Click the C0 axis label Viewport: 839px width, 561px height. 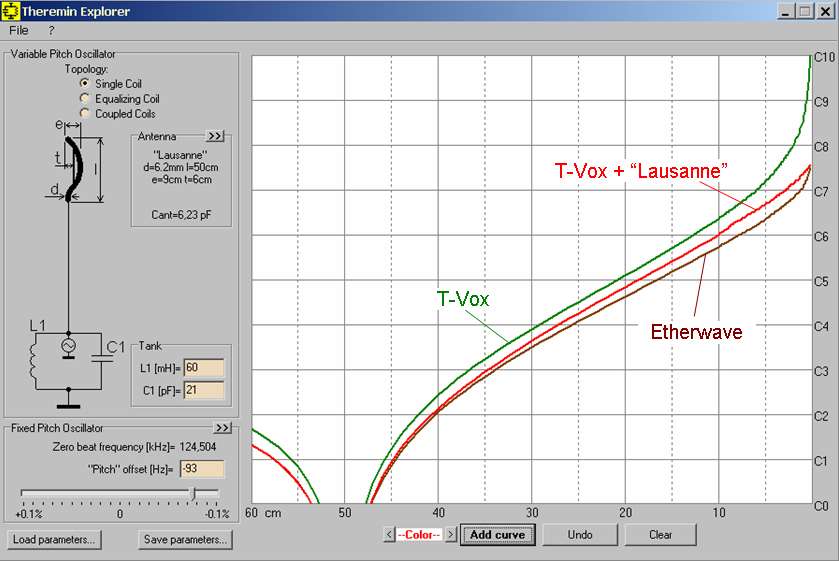(x=821, y=506)
